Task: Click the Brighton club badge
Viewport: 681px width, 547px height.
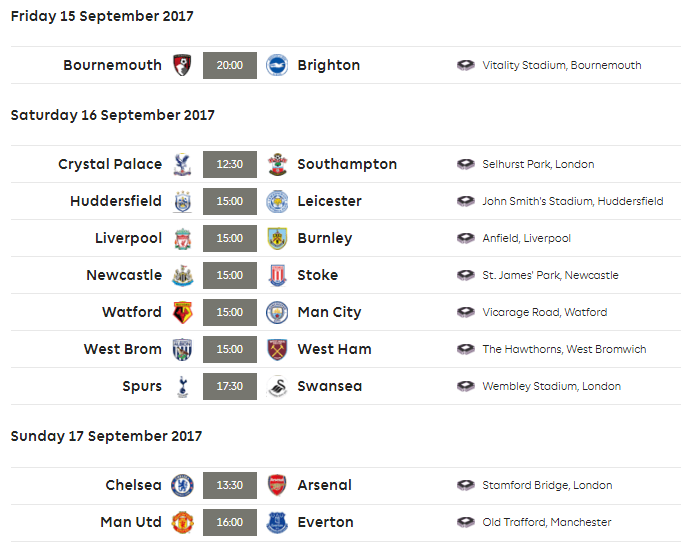Action: coord(277,65)
